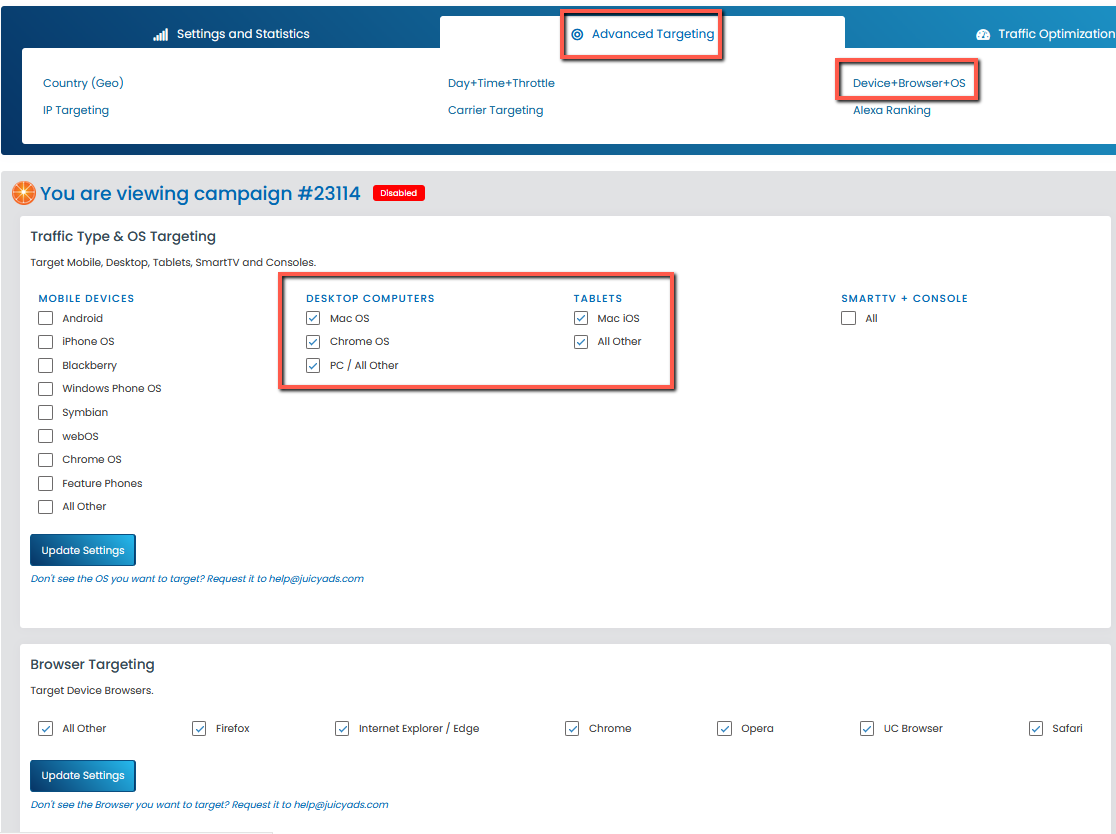Click Update Settings under Traffic Type targeting
The width and height of the screenshot is (1116, 834).
(83, 550)
